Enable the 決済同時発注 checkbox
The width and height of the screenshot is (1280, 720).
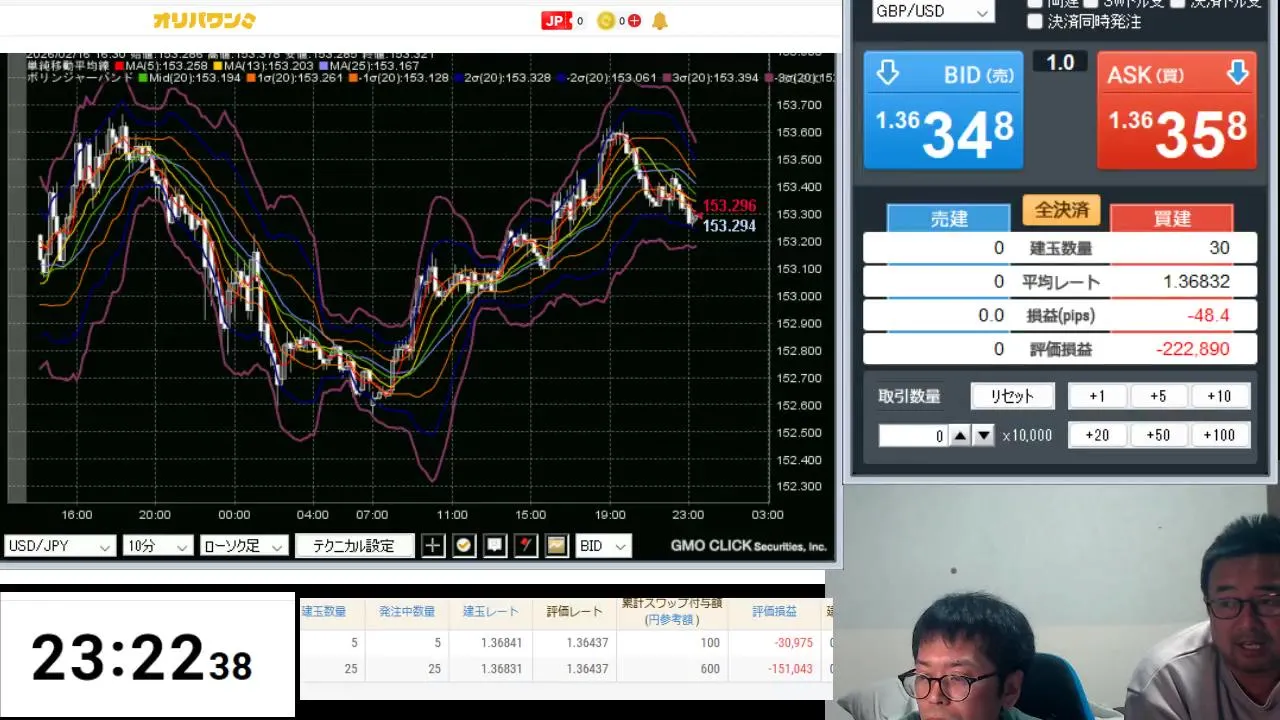click(x=1035, y=20)
